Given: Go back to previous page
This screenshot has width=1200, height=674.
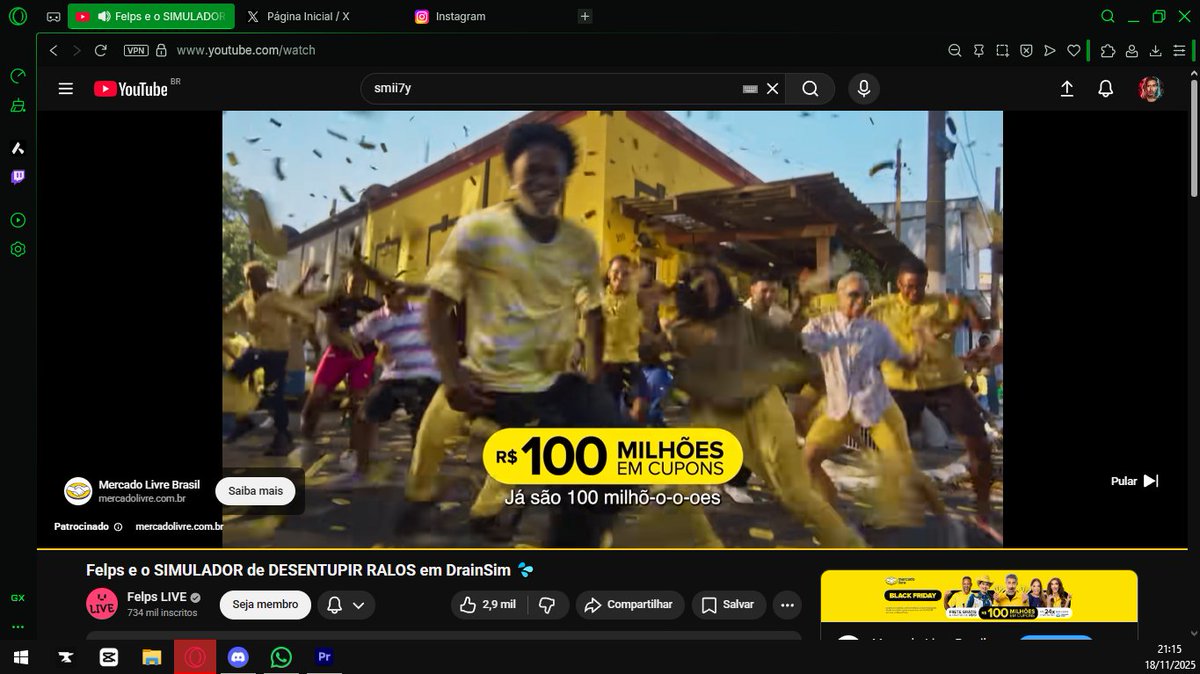Looking at the screenshot, I should (x=54, y=50).
